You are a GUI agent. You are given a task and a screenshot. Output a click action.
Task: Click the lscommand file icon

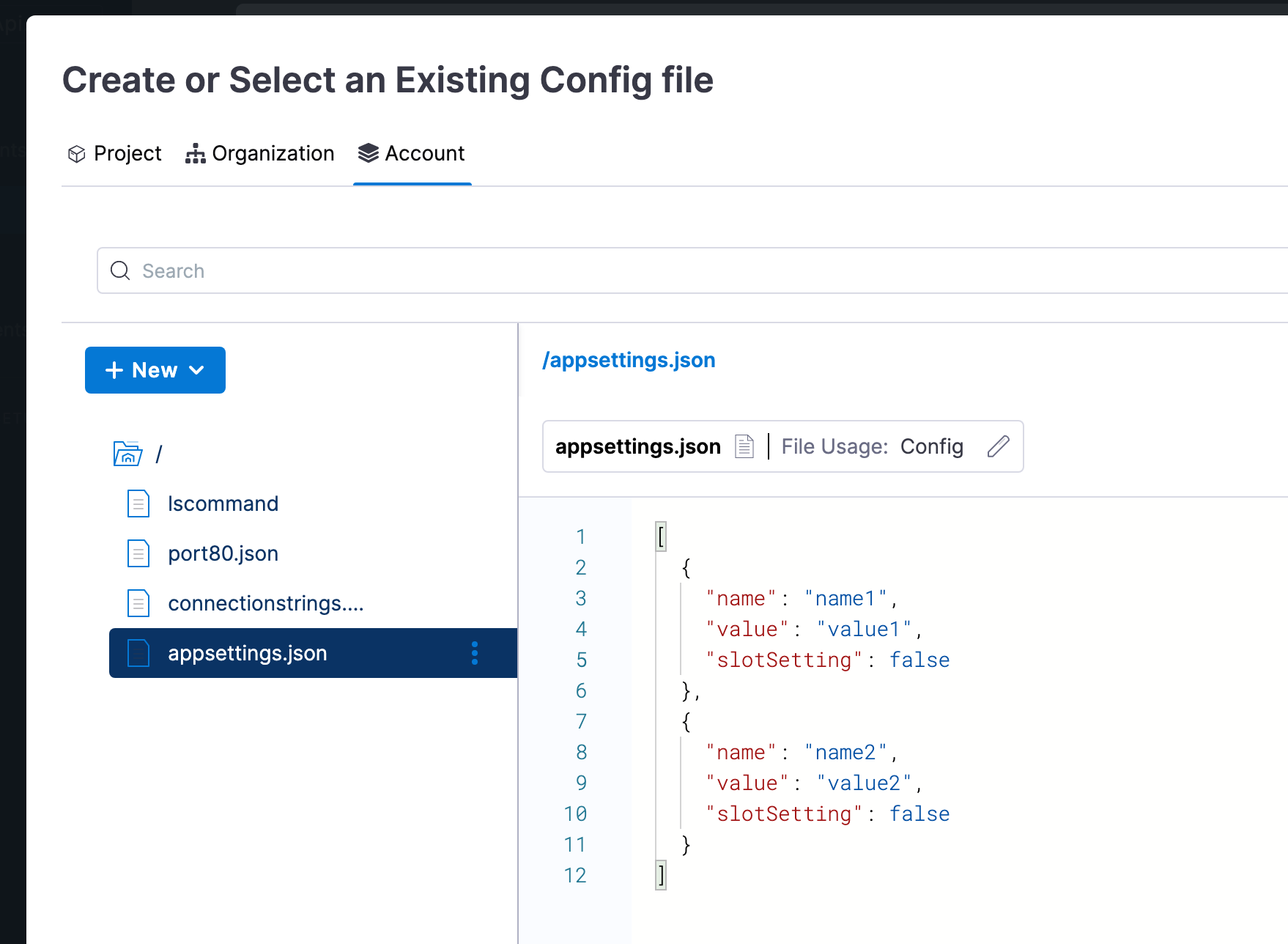pyautogui.click(x=138, y=504)
